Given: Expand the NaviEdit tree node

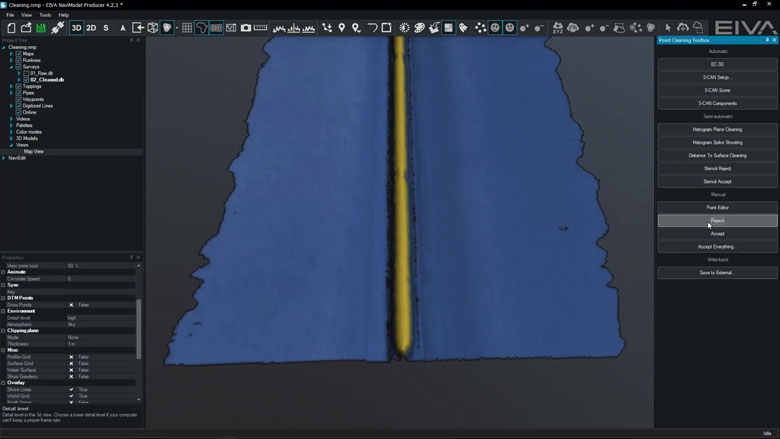Looking at the screenshot, I should [x=4, y=158].
